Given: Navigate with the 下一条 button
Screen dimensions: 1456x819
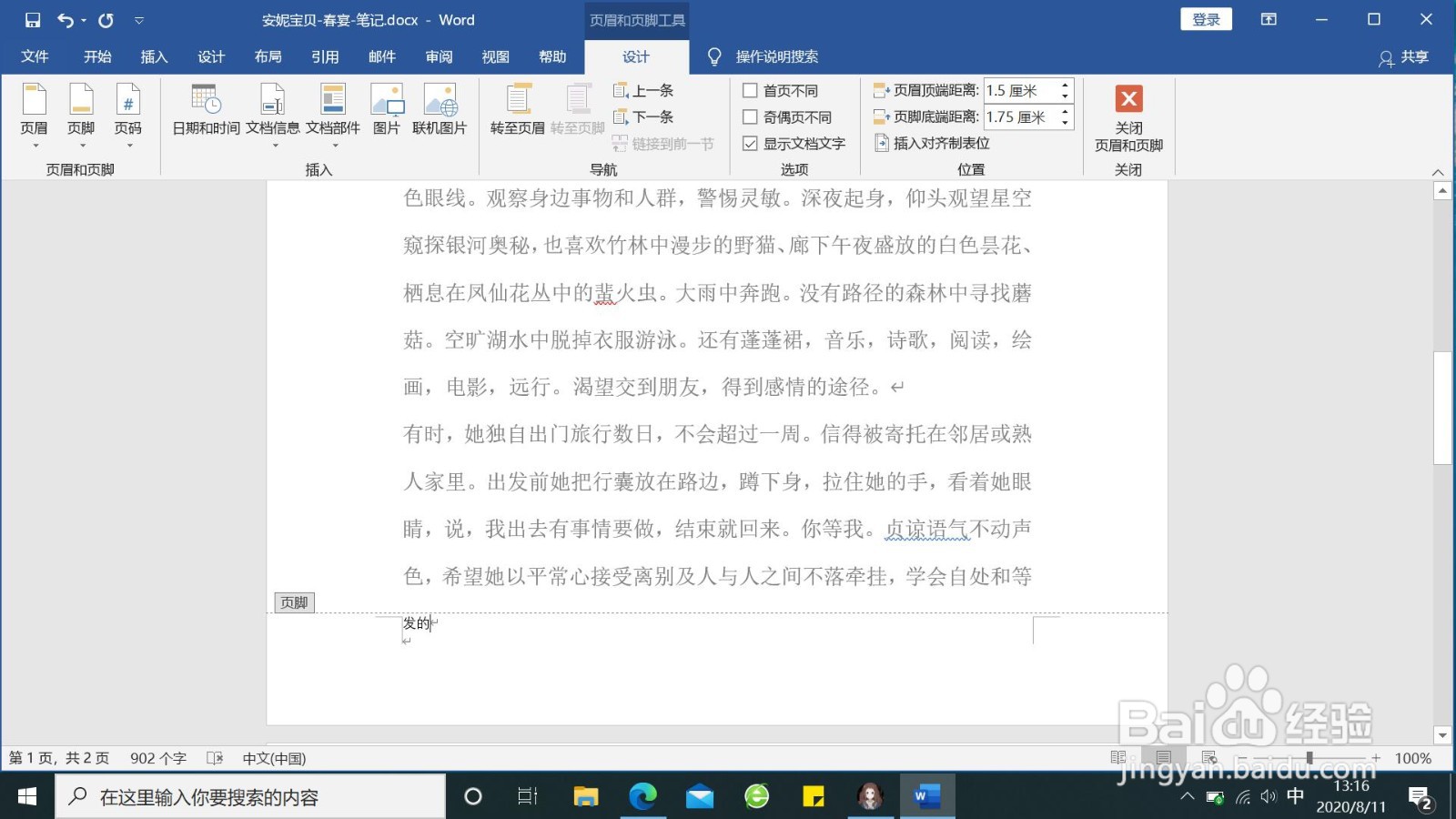Looking at the screenshot, I should 648,116.
